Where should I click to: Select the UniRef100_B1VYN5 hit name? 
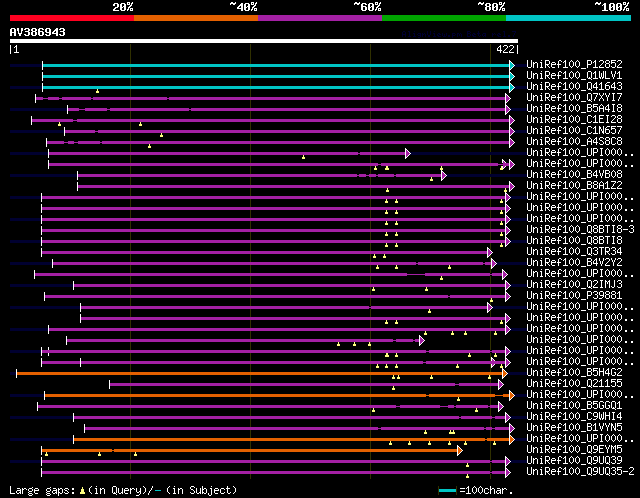click(x=574, y=427)
